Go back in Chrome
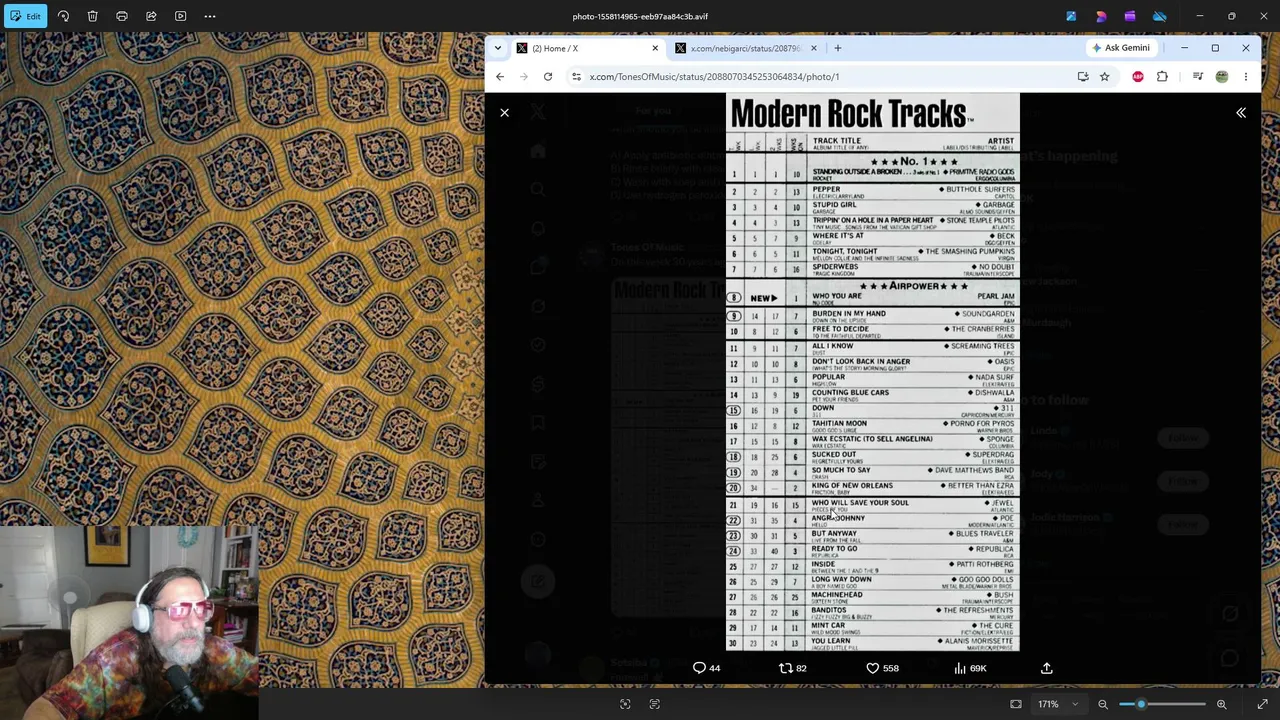This screenshot has width=1280, height=720. (x=500, y=76)
